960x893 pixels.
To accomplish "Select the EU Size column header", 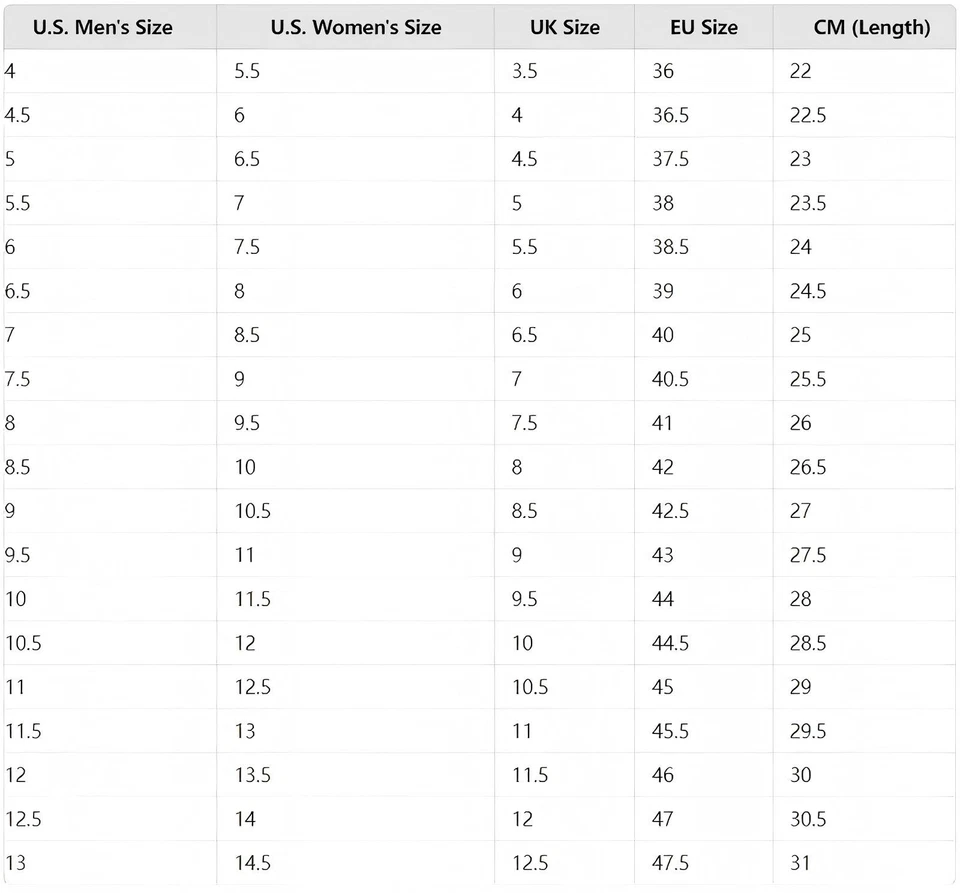I will click(704, 27).
